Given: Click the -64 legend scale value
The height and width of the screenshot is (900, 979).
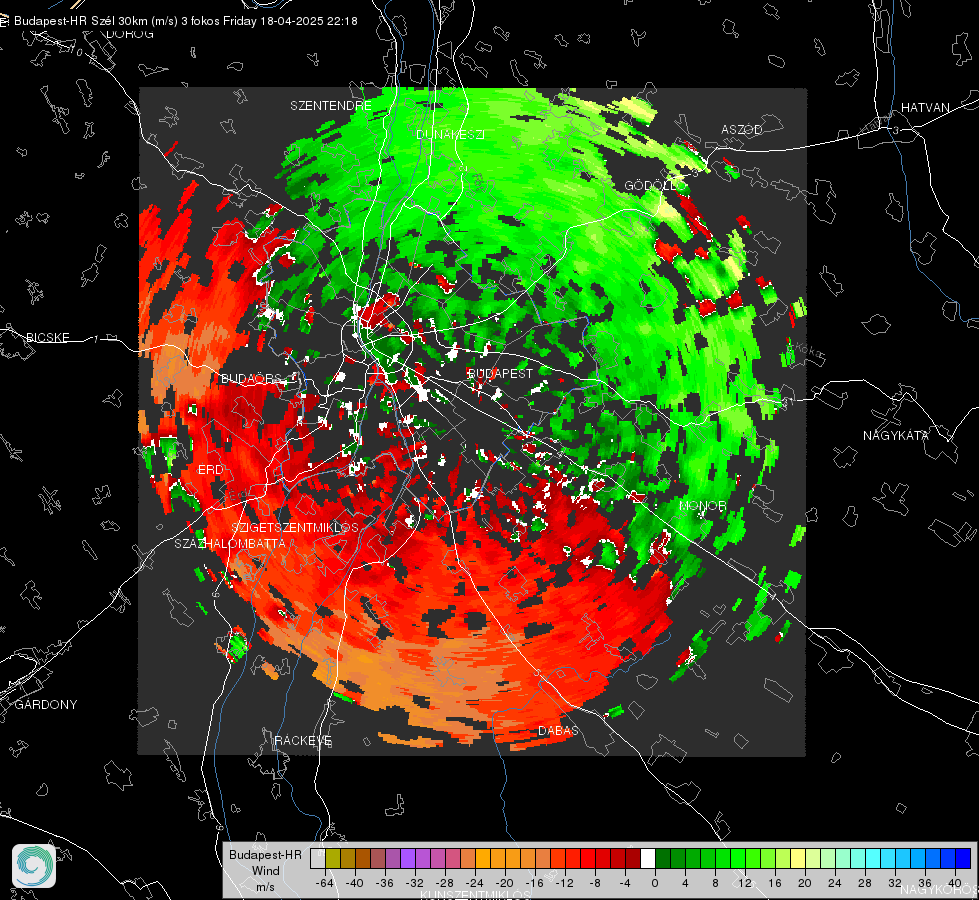Looking at the screenshot, I should point(325,883).
